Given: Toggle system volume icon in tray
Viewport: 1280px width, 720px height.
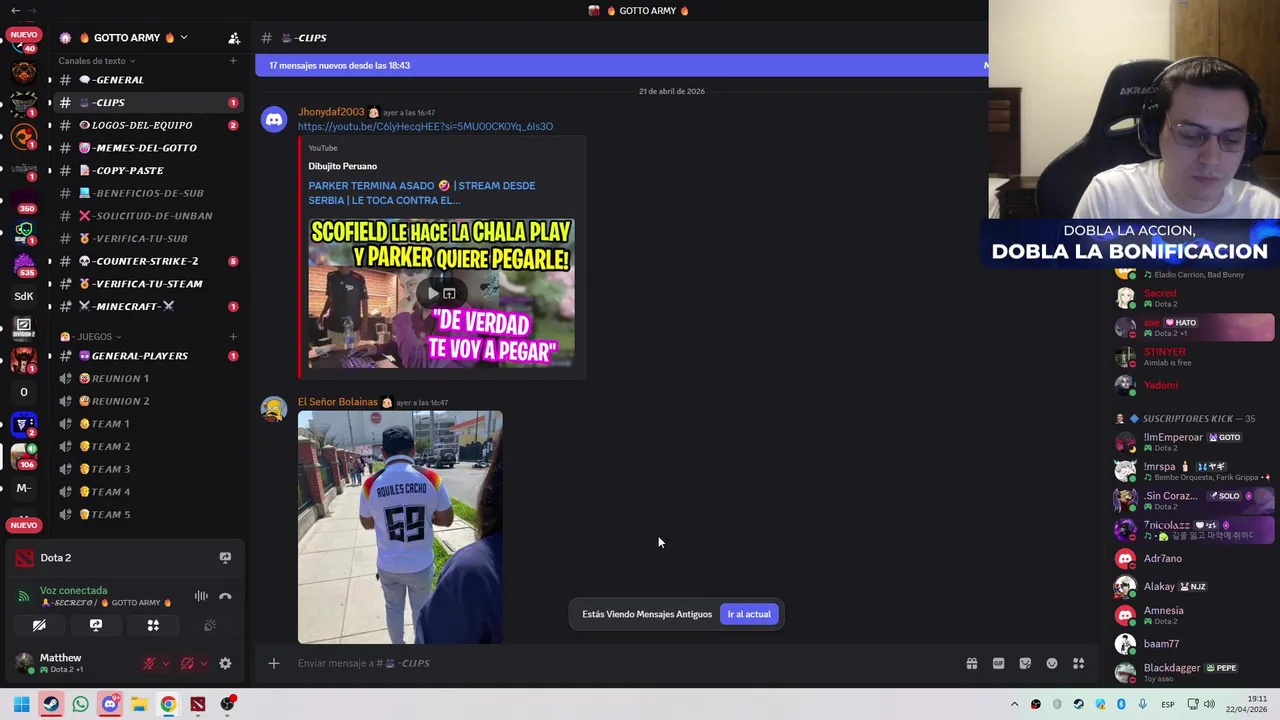Looking at the screenshot, I should tap(1208, 704).
